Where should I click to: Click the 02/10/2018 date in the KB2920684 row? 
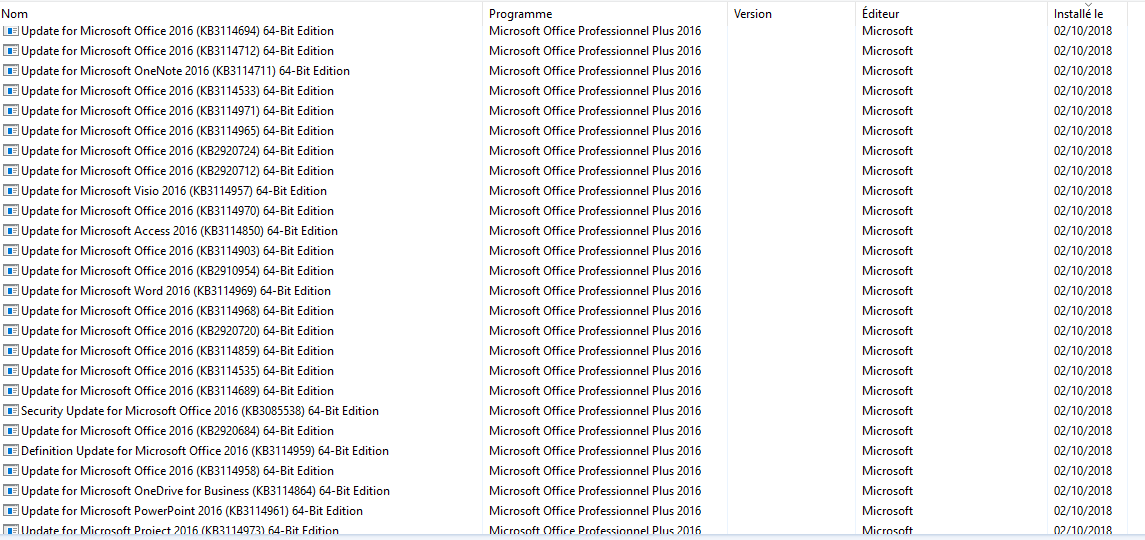(1083, 430)
